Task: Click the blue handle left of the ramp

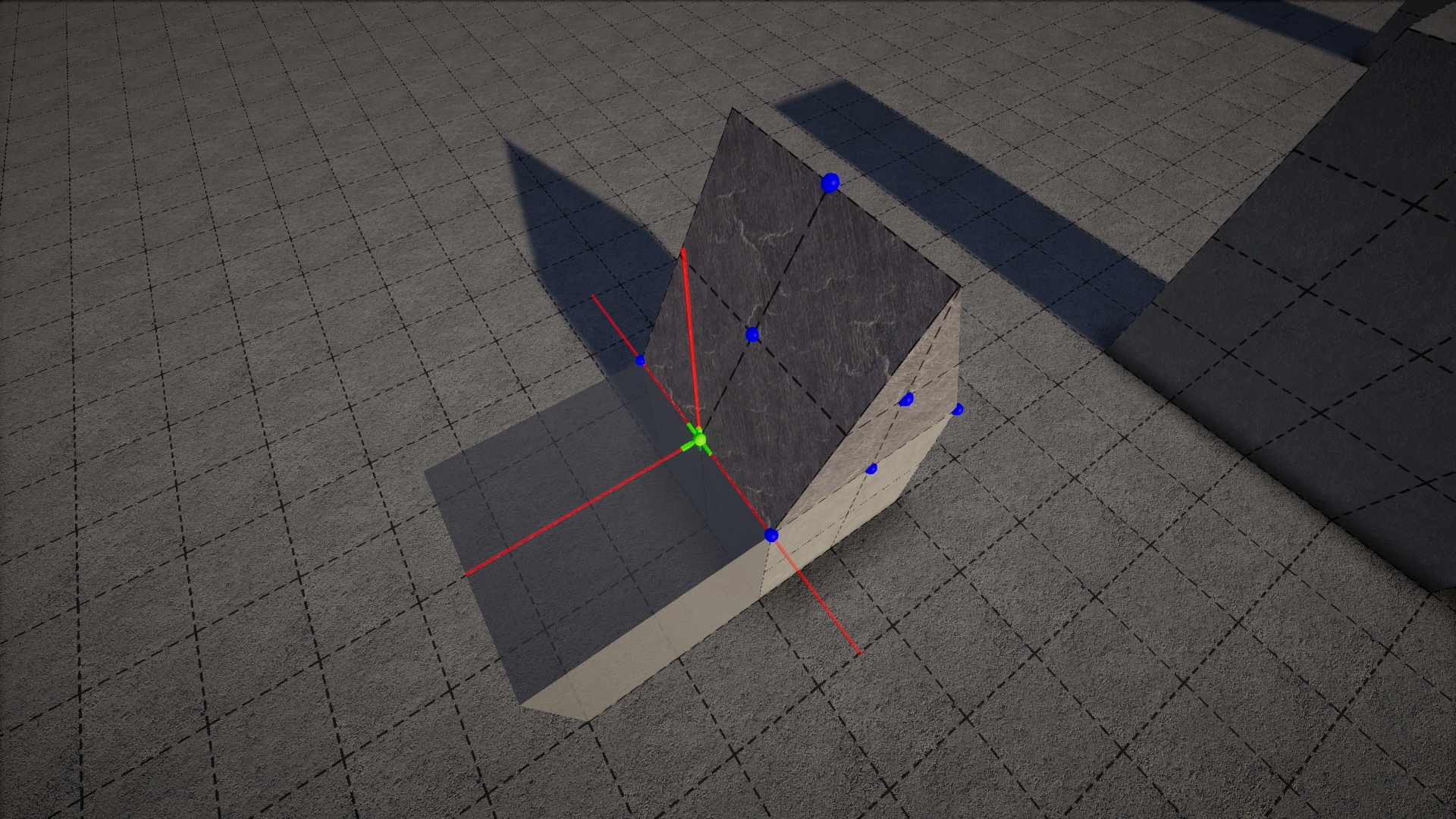Action: tap(640, 361)
